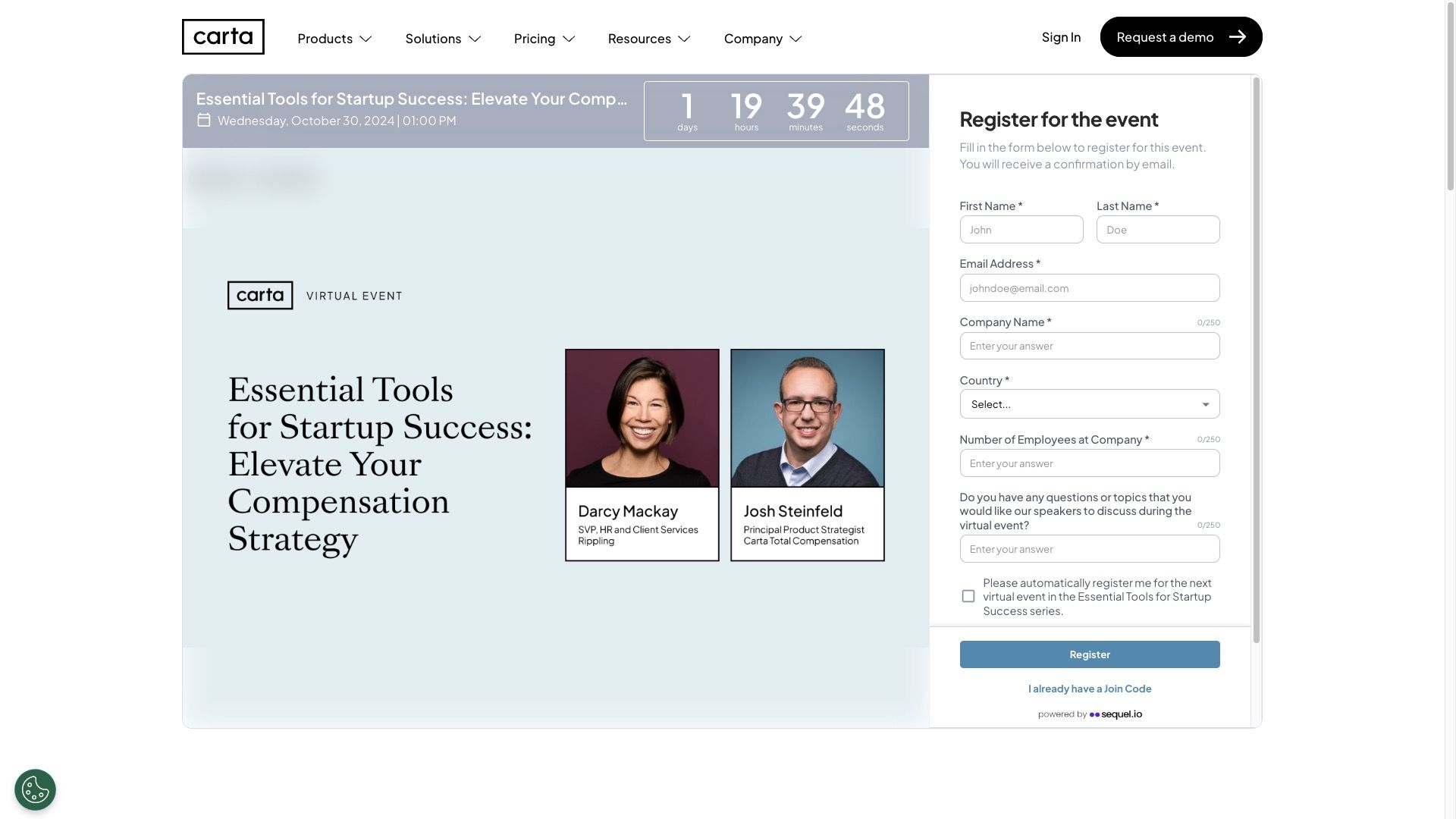This screenshot has height=819, width=1456.
Task: Open the Resources navigation item
Action: [649, 39]
